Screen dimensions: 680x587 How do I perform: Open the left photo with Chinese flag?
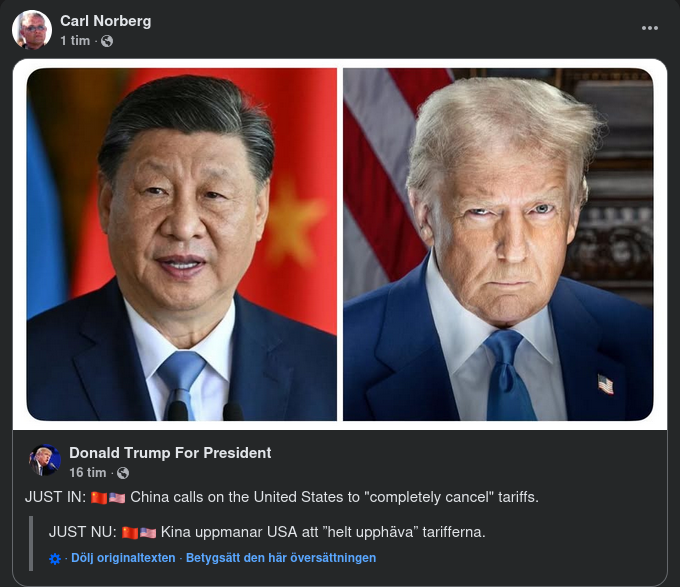tap(182, 244)
